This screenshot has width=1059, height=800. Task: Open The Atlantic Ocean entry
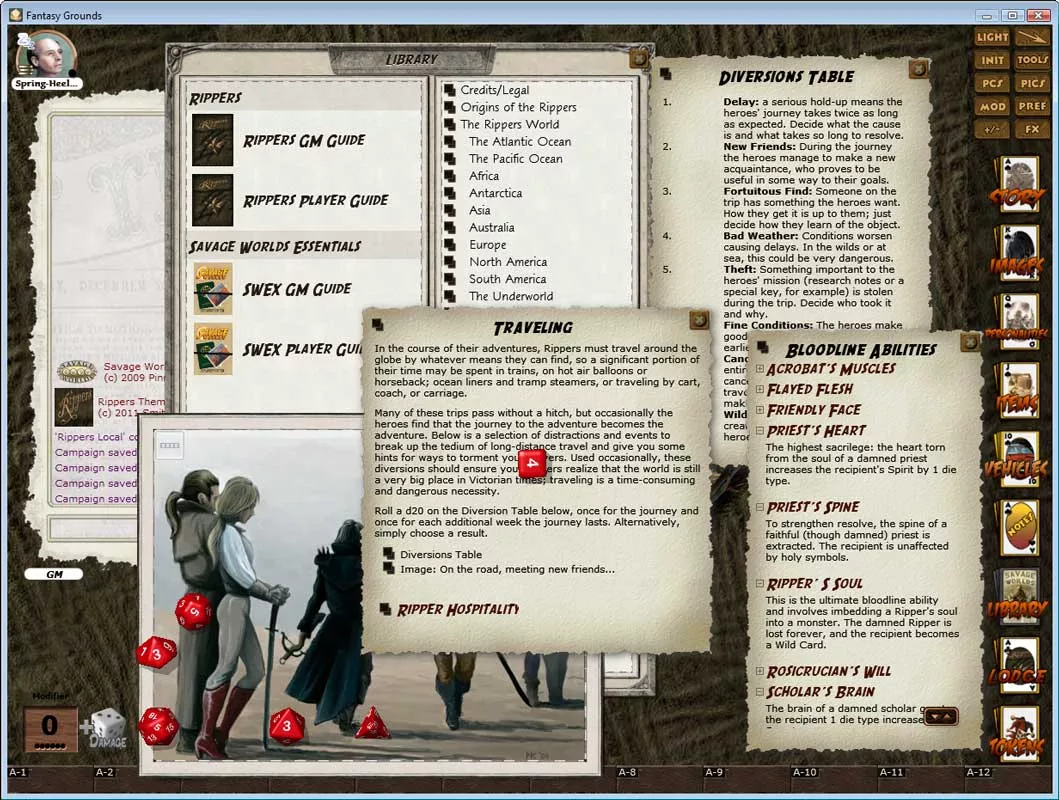(508, 141)
